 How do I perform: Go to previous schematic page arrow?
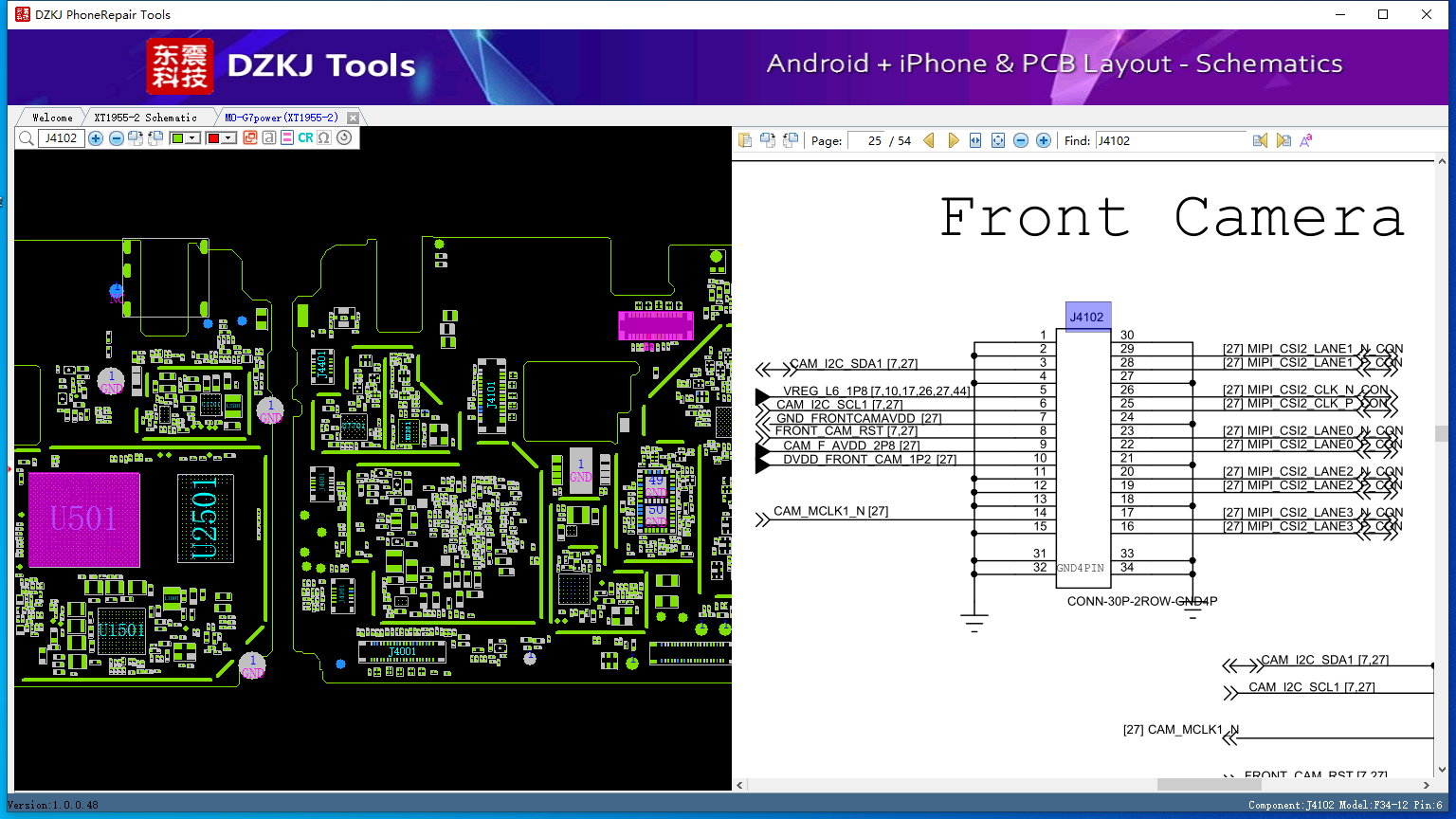click(929, 140)
